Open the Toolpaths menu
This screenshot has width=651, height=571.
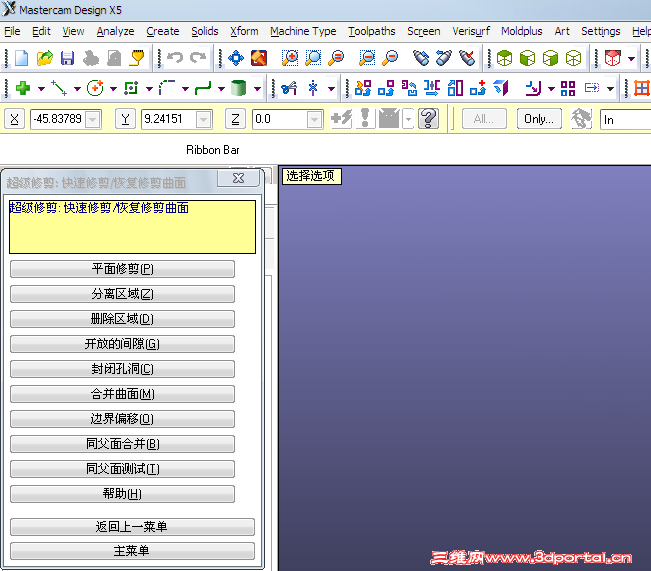[372, 31]
